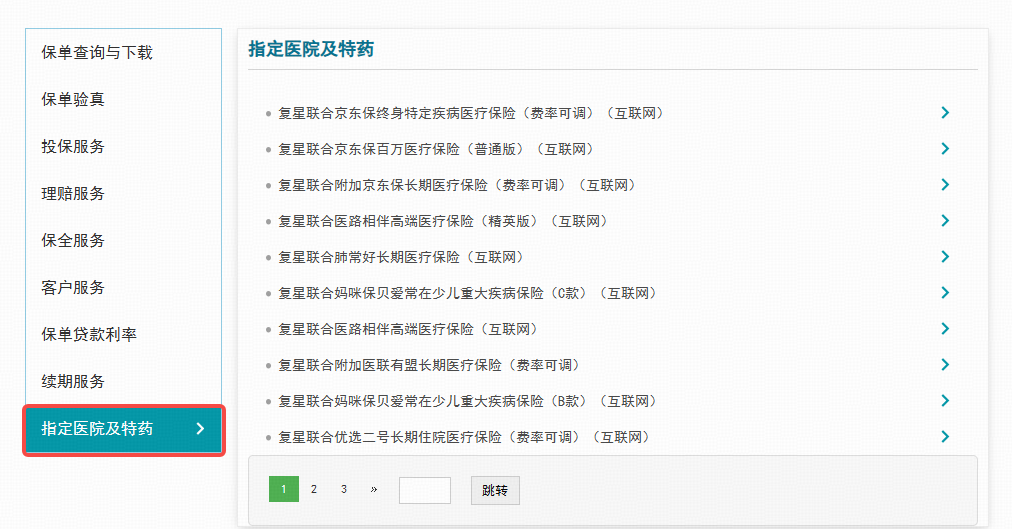Select page 1 in pagination
The height and width of the screenshot is (529, 1012).
(x=284, y=489)
